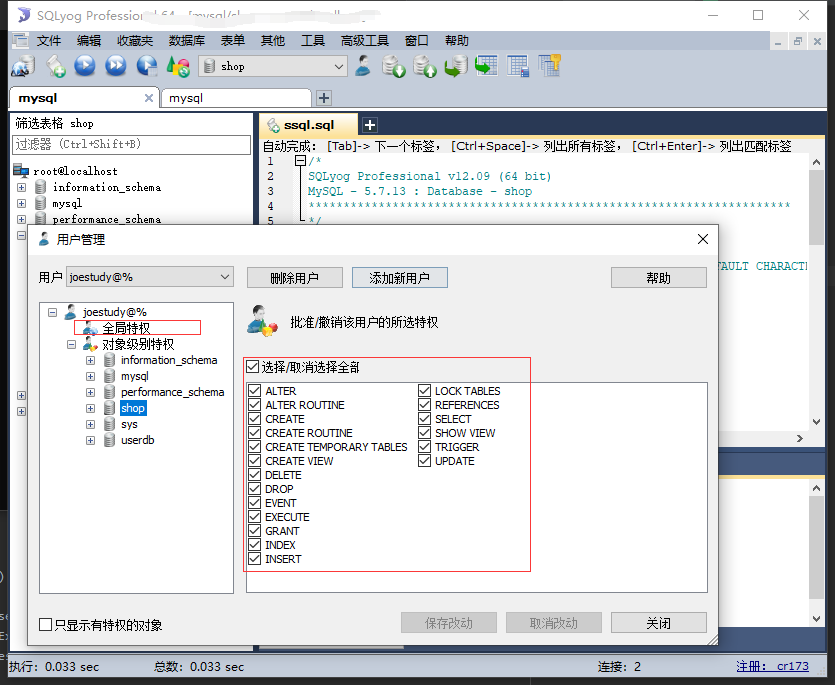Run the execute query play icon
Viewport: 835px width, 685px height.
pos(85,66)
